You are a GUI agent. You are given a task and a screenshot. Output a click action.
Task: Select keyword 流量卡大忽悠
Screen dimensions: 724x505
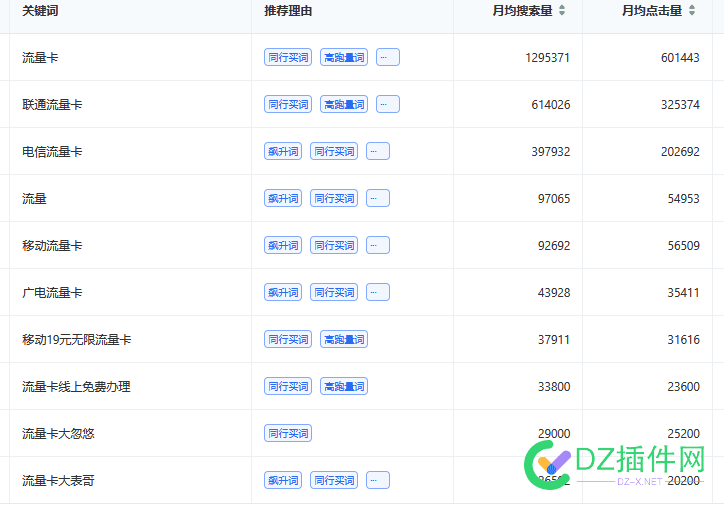58,434
